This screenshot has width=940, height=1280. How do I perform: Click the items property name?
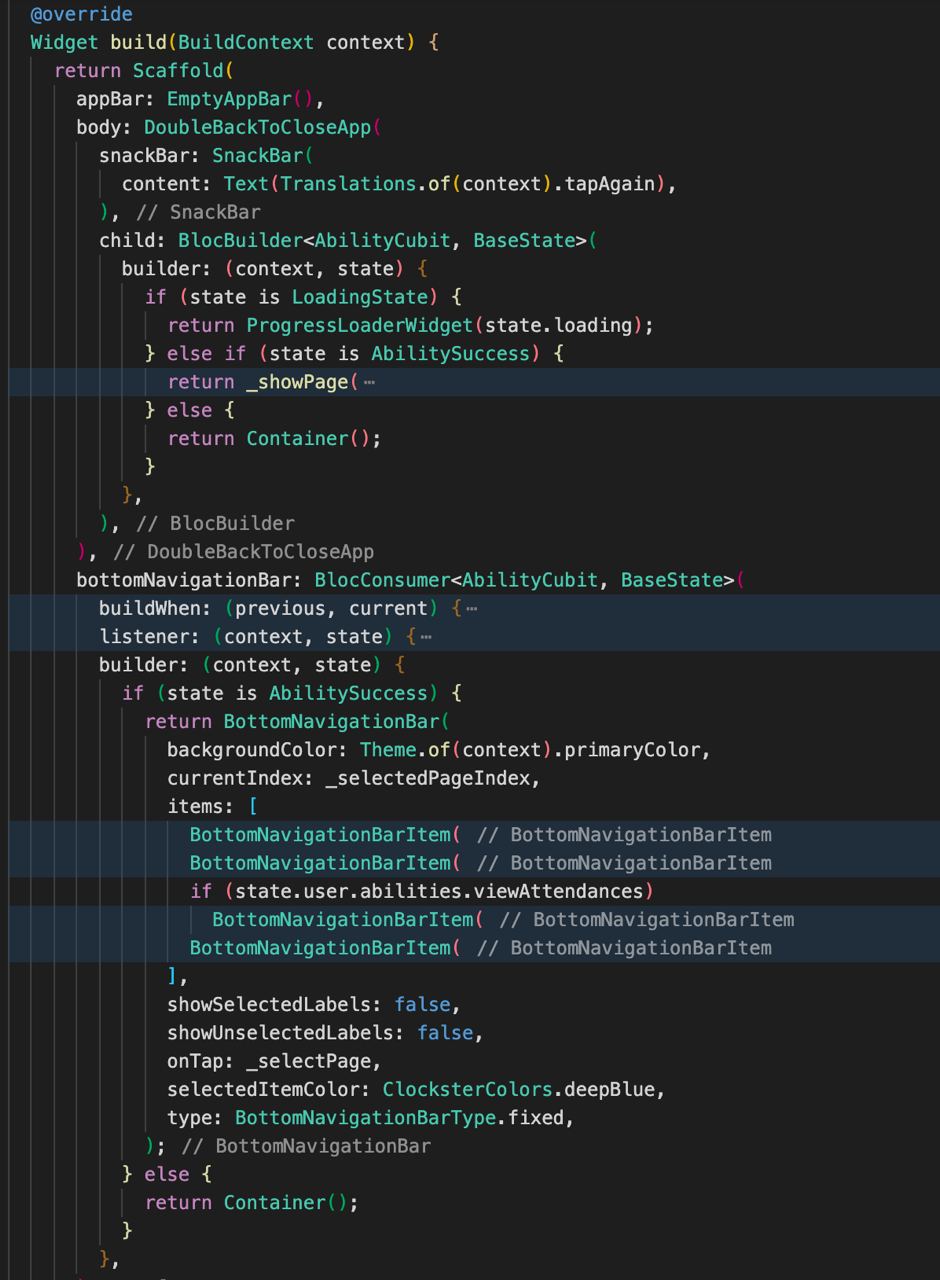point(195,806)
